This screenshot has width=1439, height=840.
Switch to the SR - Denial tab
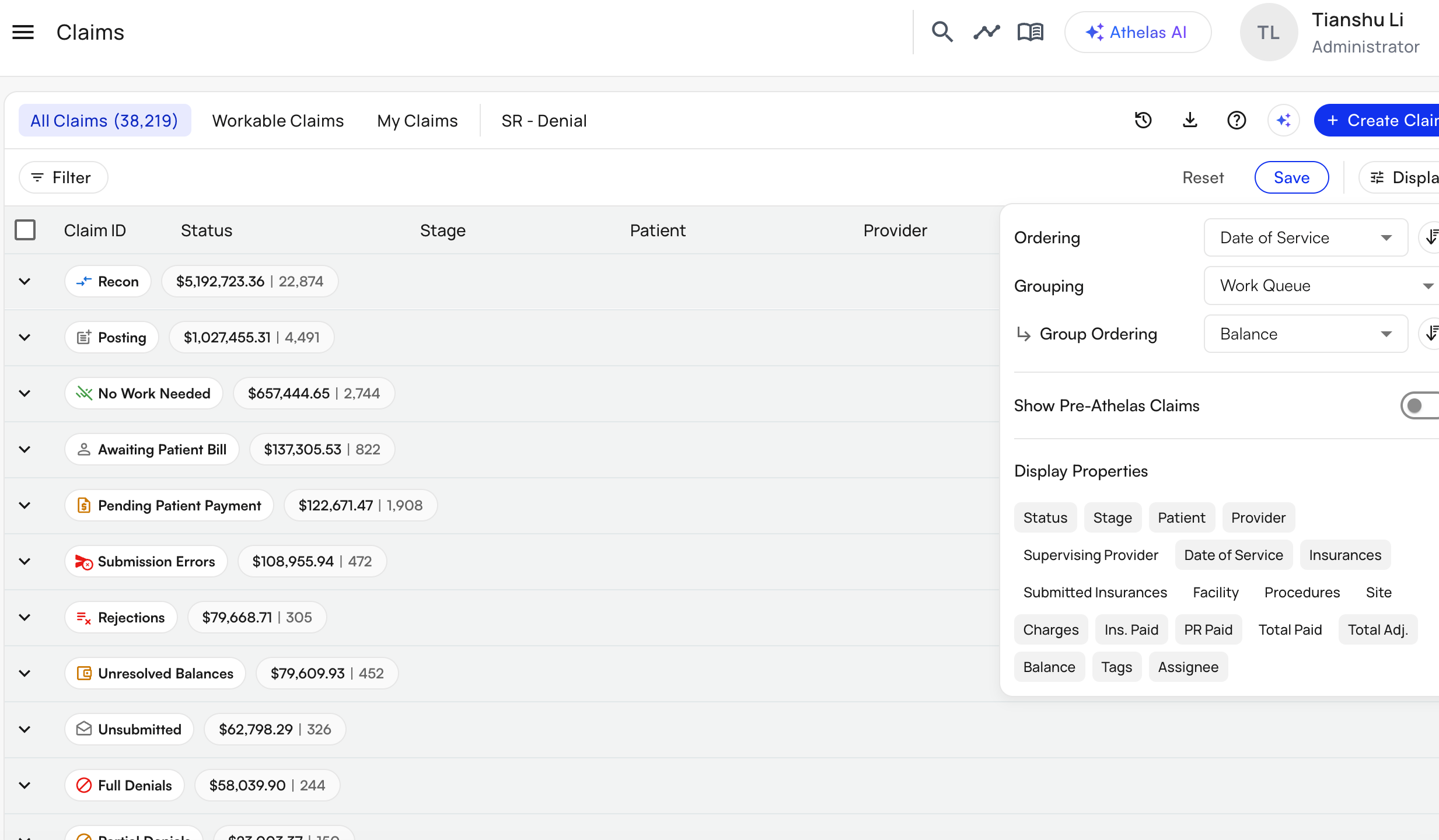pos(544,120)
